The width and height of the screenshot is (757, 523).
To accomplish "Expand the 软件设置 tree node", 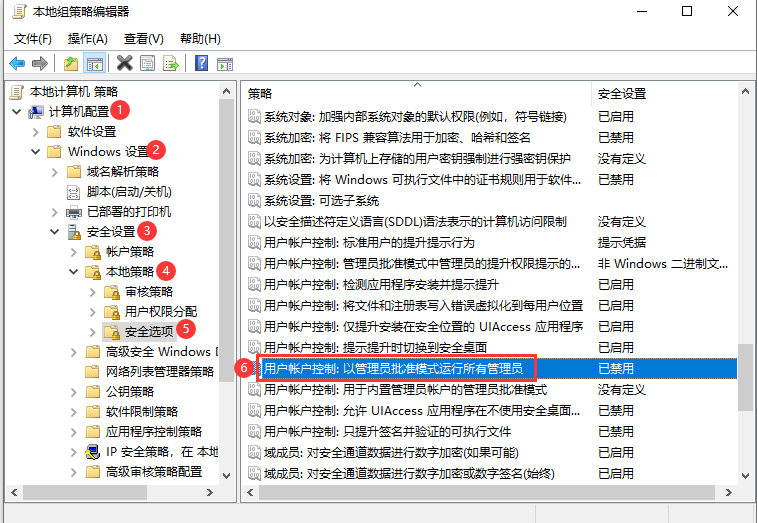I will click(x=35, y=132).
